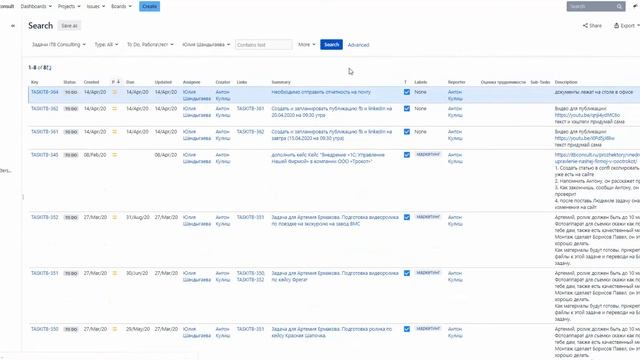
Task: Click the priority icon of TASKITB-364
Action: pyautogui.click(x=115, y=92)
